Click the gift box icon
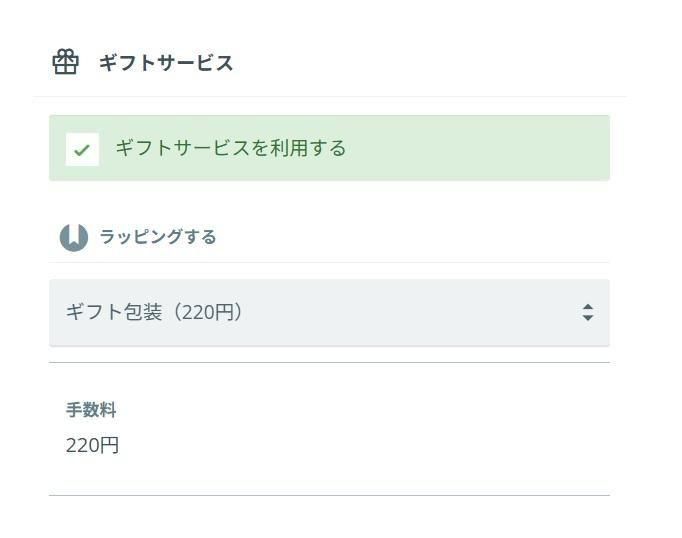Image resolution: width=682 pixels, height=538 pixels. tap(66, 62)
